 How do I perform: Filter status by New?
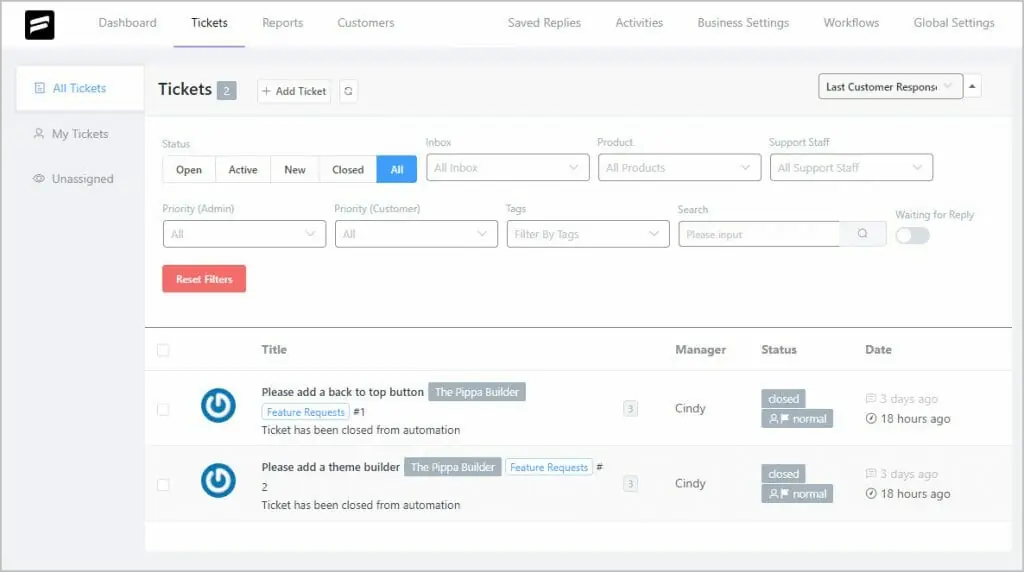pyautogui.click(x=295, y=169)
